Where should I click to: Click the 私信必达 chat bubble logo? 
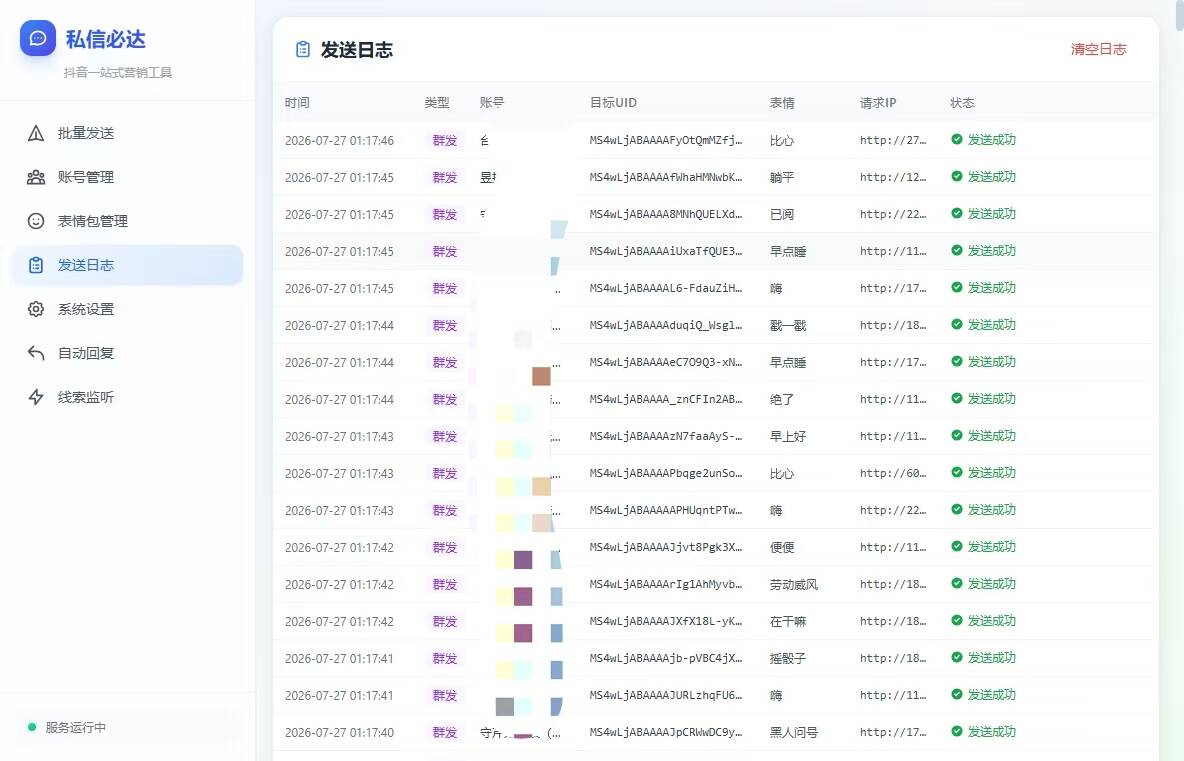(38, 38)
